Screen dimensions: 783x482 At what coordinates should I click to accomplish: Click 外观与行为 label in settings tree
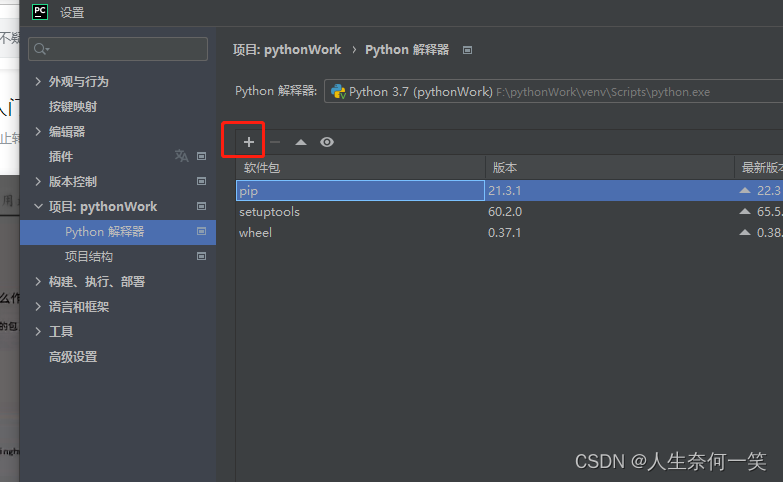click(x=78, y=81)
